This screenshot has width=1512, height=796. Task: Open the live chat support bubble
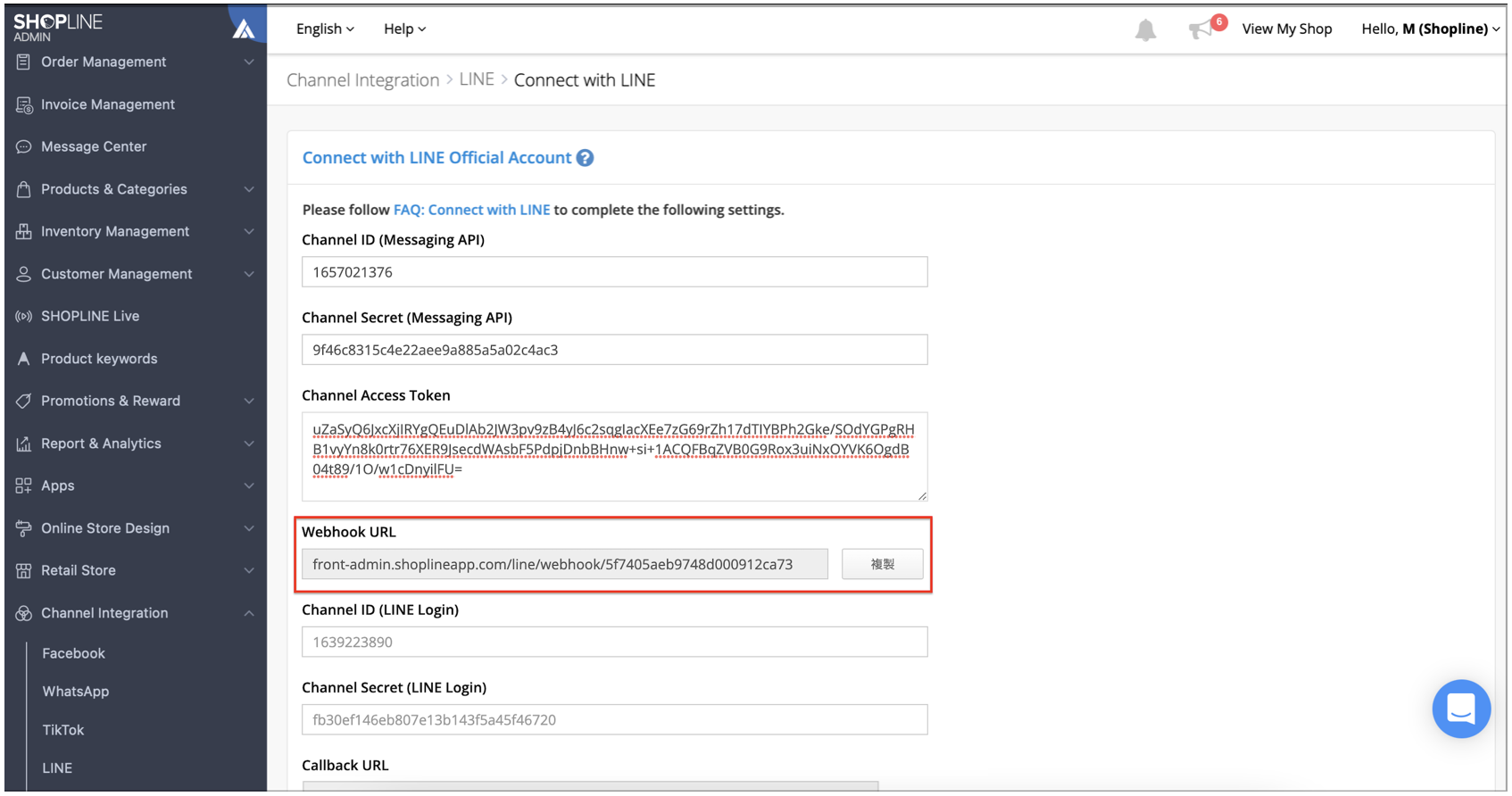pyautogui.click(x=1461, y=709)
